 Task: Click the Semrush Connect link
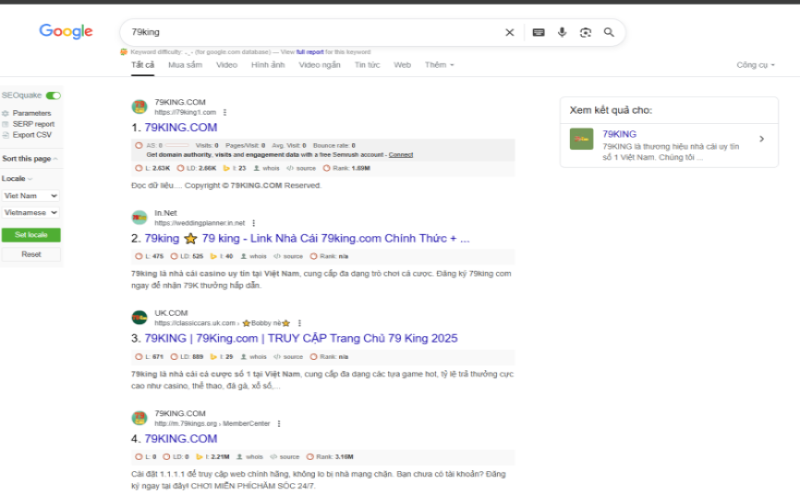(x=401, y=155)
